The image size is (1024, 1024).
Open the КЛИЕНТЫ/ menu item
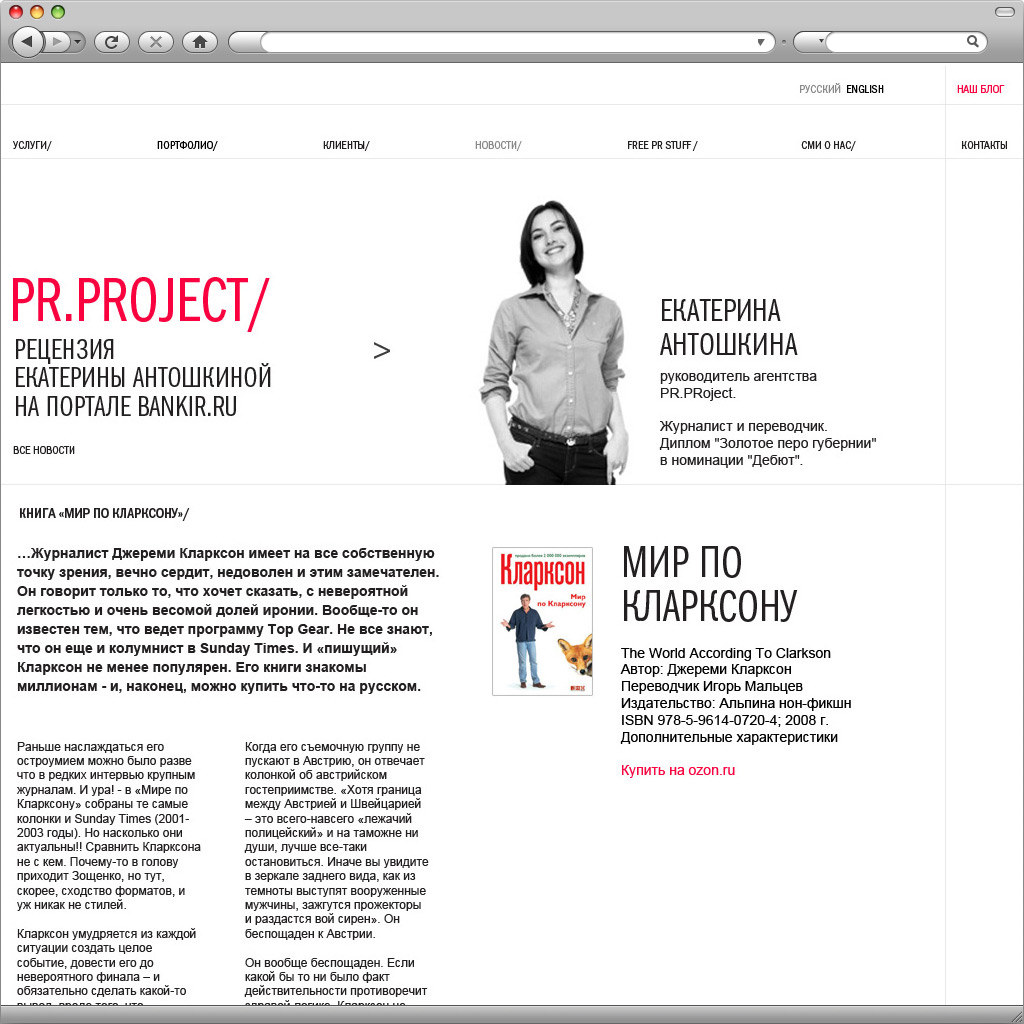click(x=346, y=145)
